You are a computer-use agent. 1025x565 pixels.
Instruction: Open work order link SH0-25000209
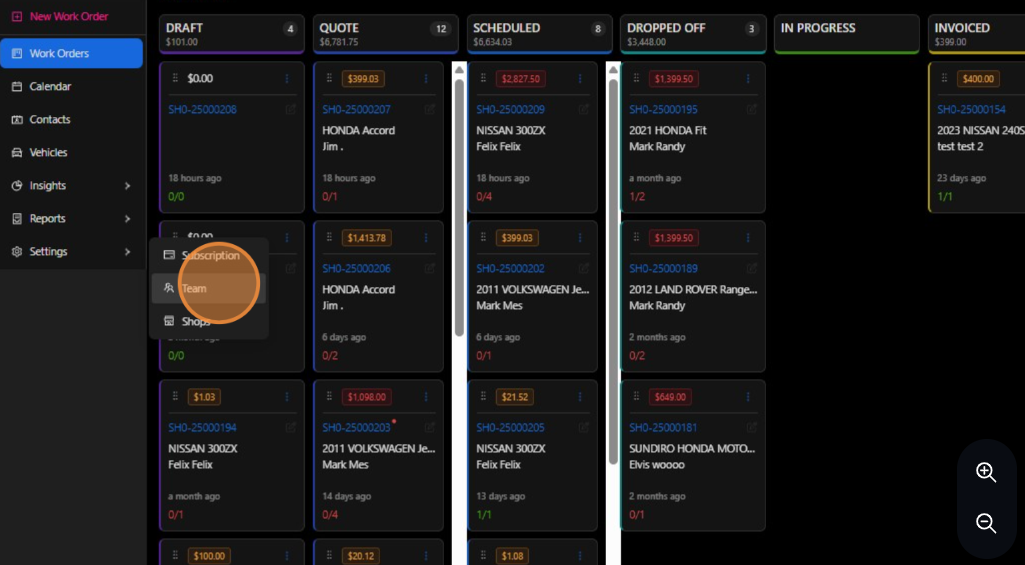tap(511, 109)
